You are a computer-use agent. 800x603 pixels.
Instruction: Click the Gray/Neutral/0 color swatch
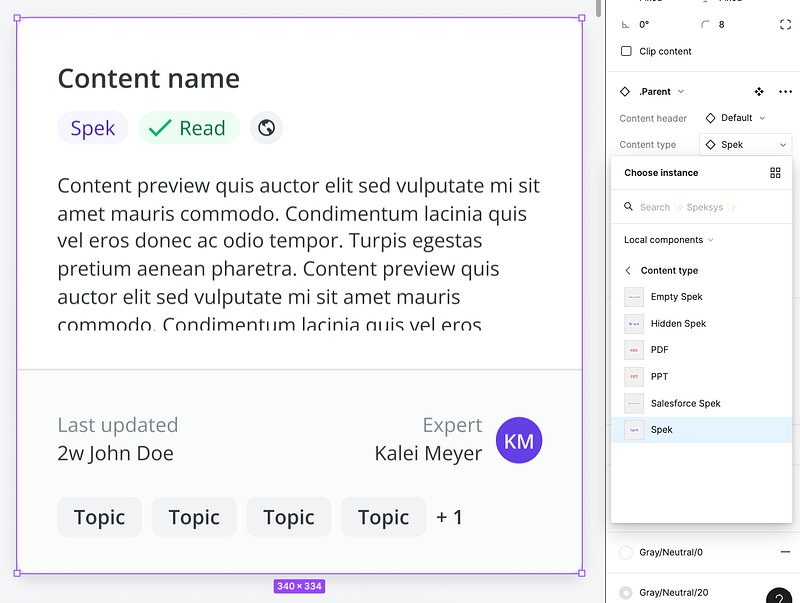(626, 552)
